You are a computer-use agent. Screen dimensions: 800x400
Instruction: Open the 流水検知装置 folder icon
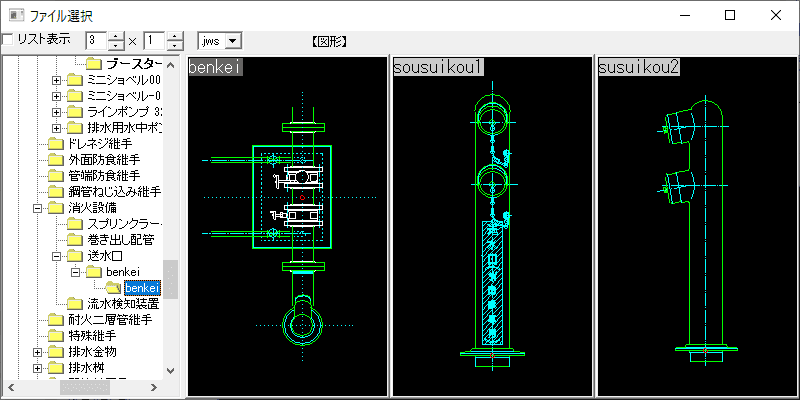[75, 305]
